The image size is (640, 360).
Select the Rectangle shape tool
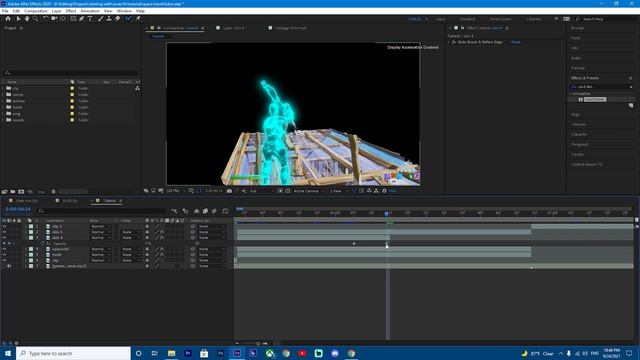(73, 19)
